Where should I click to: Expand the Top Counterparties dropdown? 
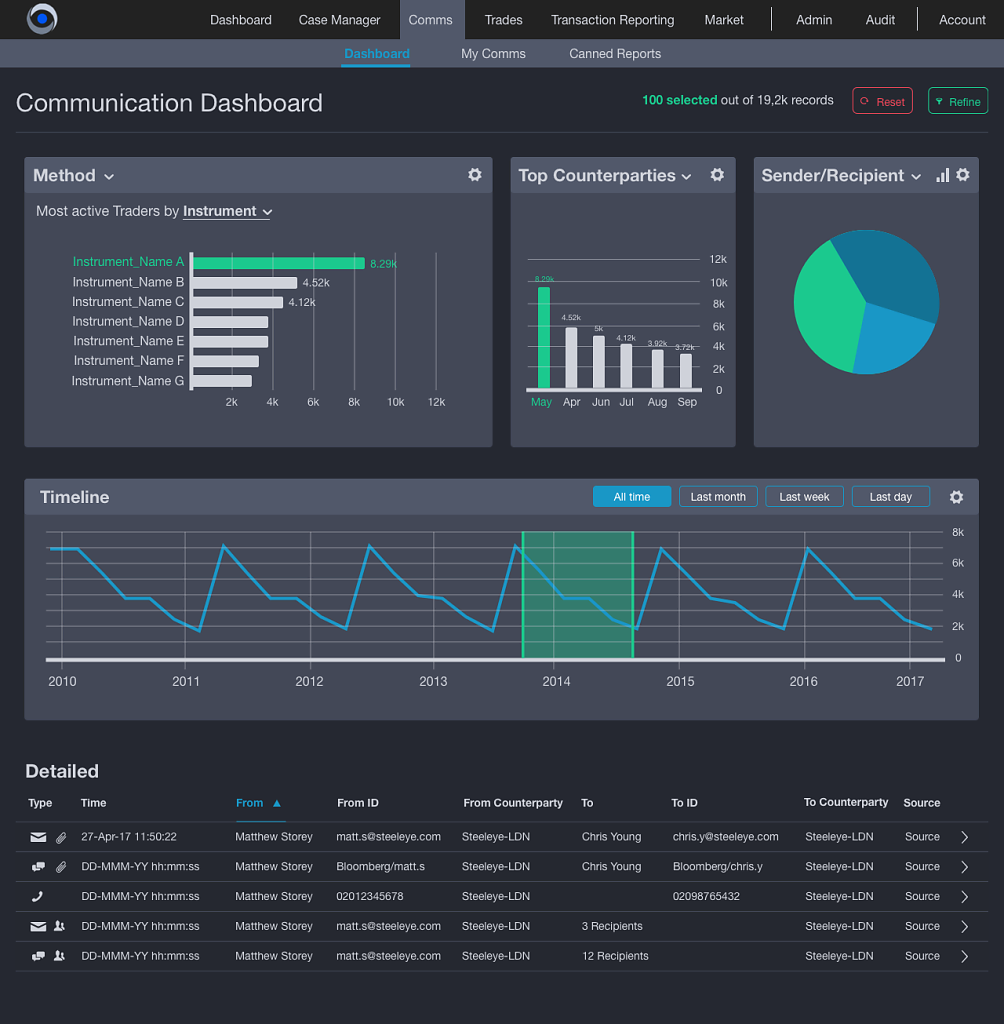(687, 177)
